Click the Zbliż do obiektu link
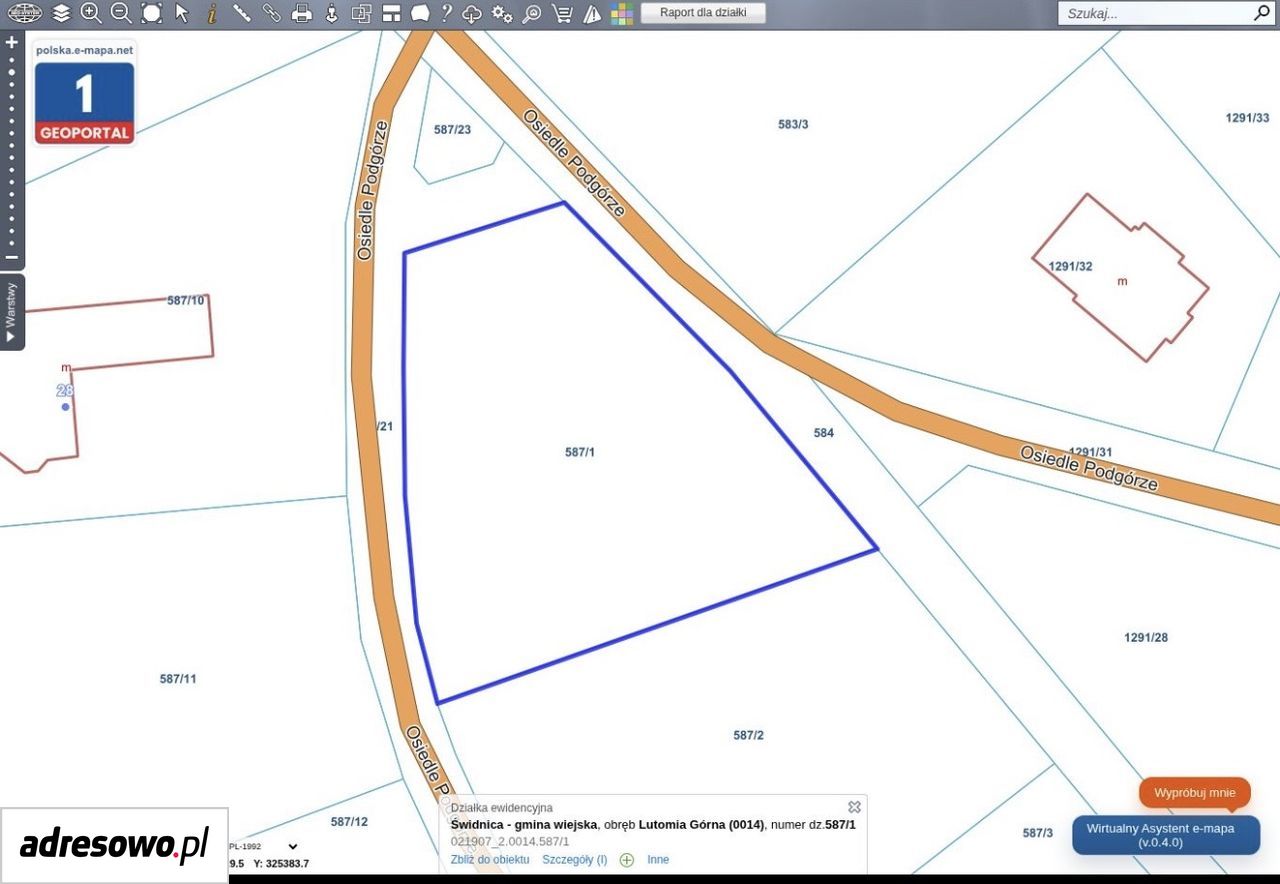 490,860
